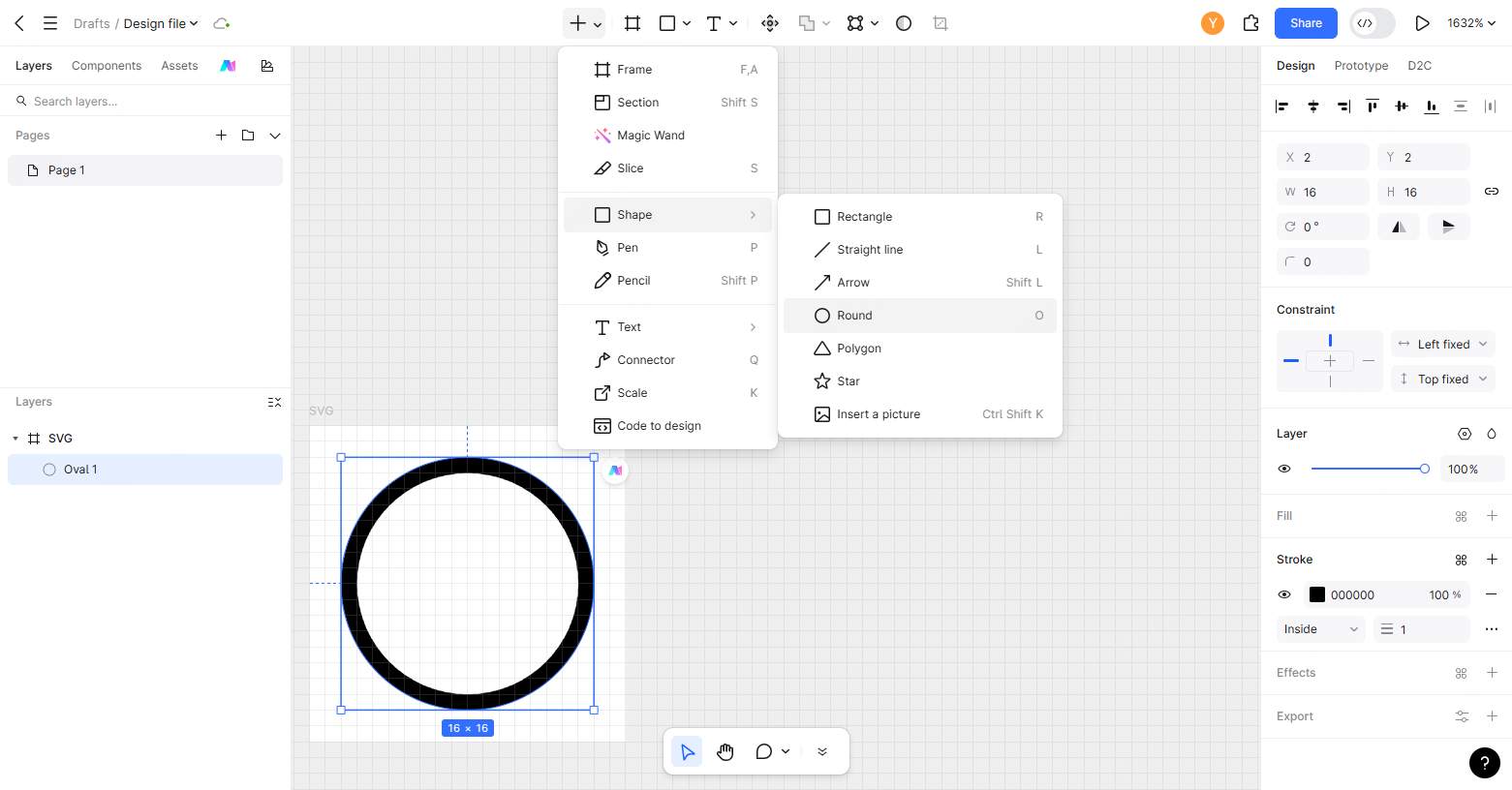Toggle the code dev mode switch
The image size is (1512, 790).
(x=1373, y=23)
